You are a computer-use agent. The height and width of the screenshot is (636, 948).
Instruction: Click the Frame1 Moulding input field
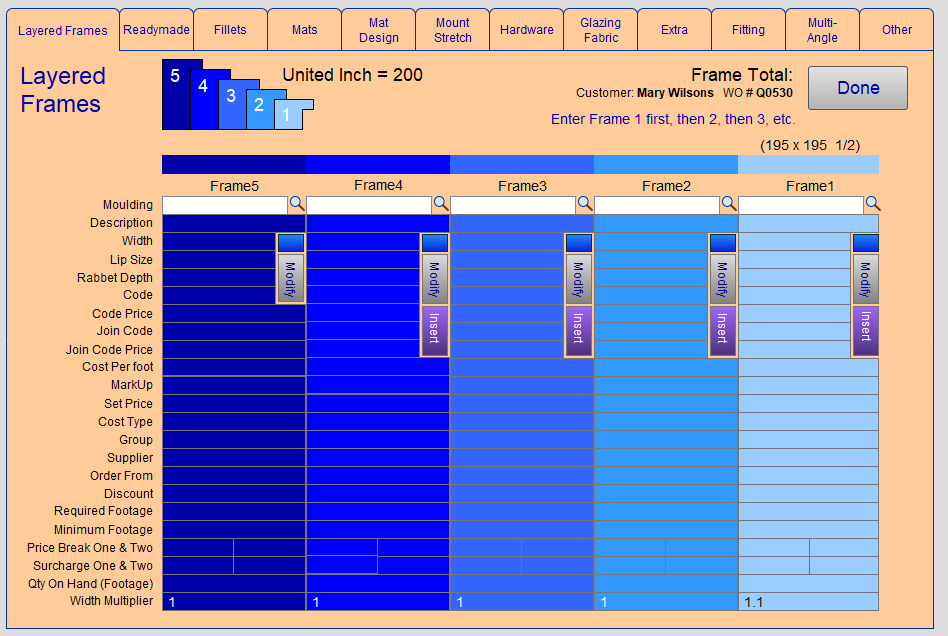800,205
